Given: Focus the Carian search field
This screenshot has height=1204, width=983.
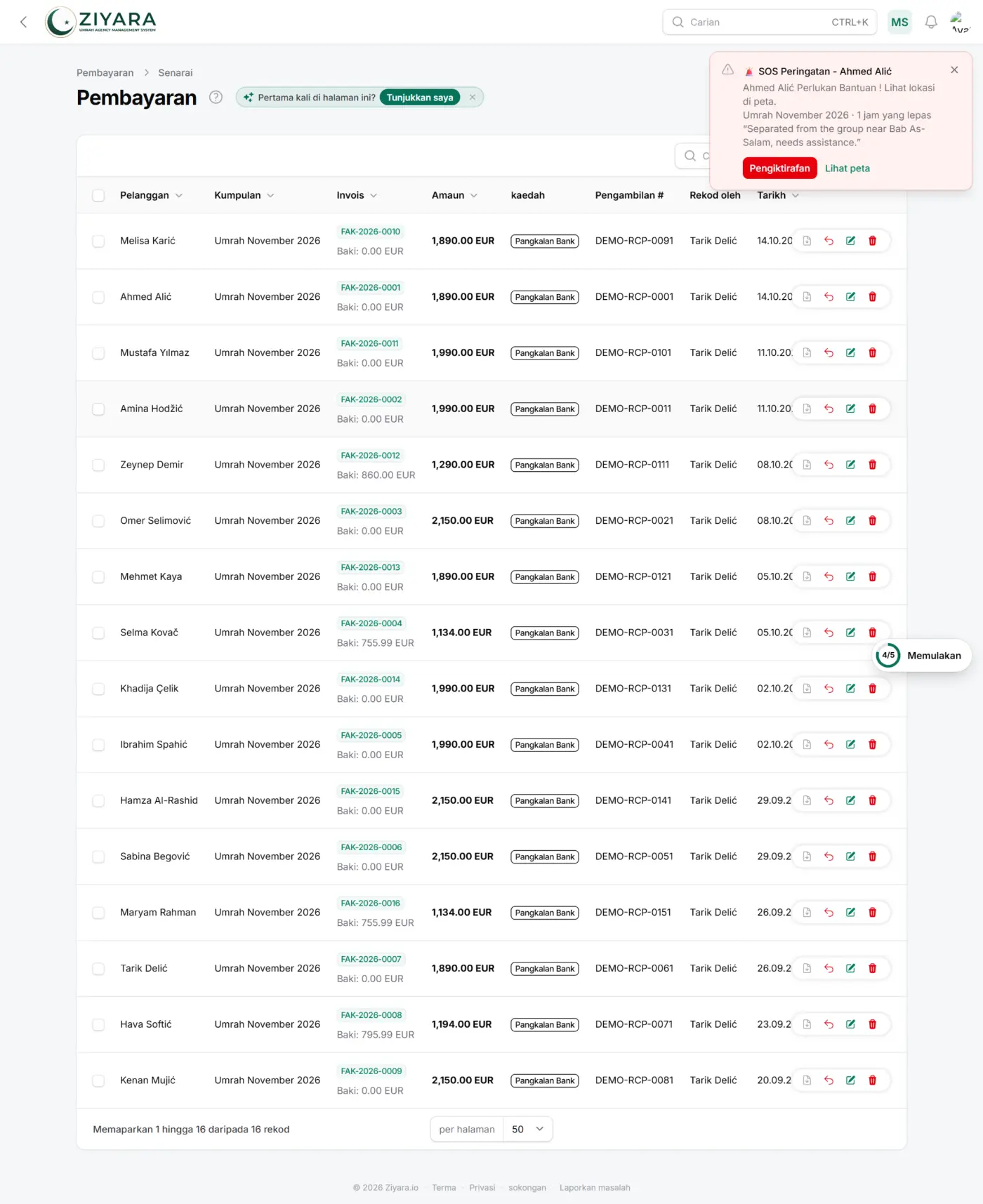Looking at the screenshot, I should 769,22.
